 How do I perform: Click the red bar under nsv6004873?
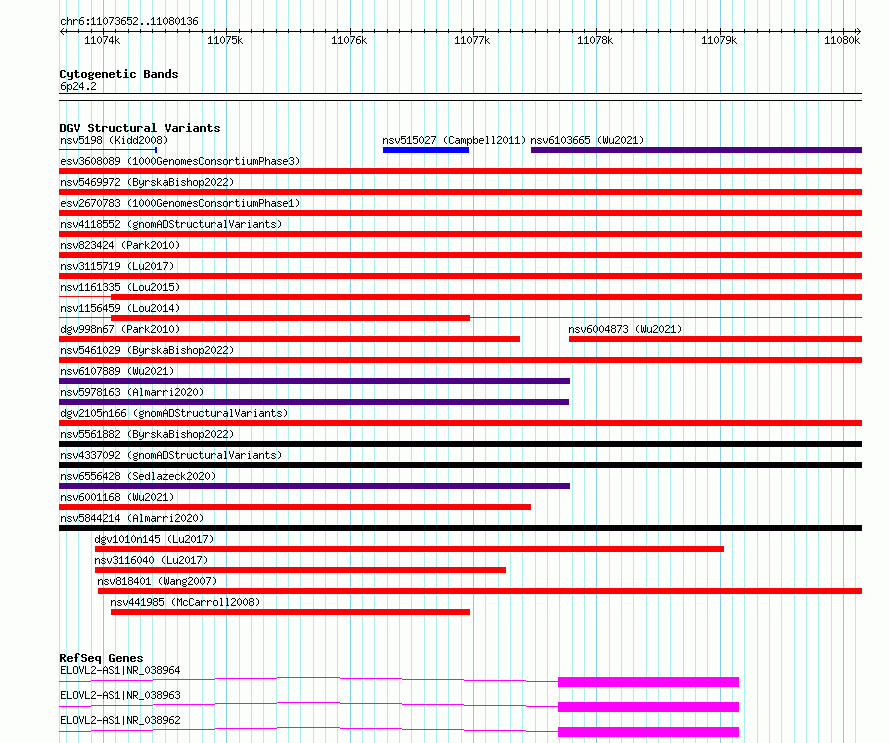715,339
